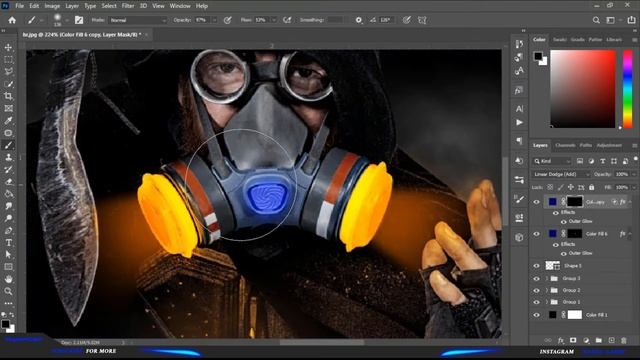The width and height of the screenshot is (640, 360).
Task: Expand the Group 3 folder
Action: click(x=547, y=278)
